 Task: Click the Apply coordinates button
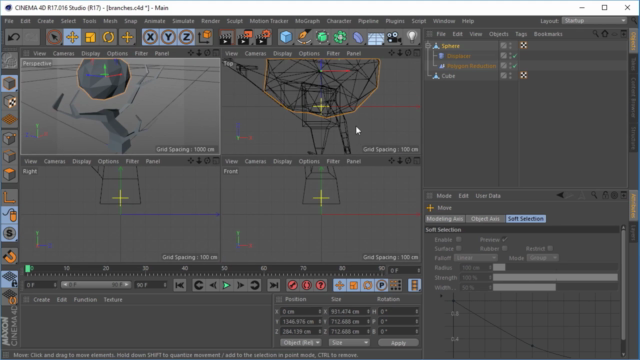398,343
